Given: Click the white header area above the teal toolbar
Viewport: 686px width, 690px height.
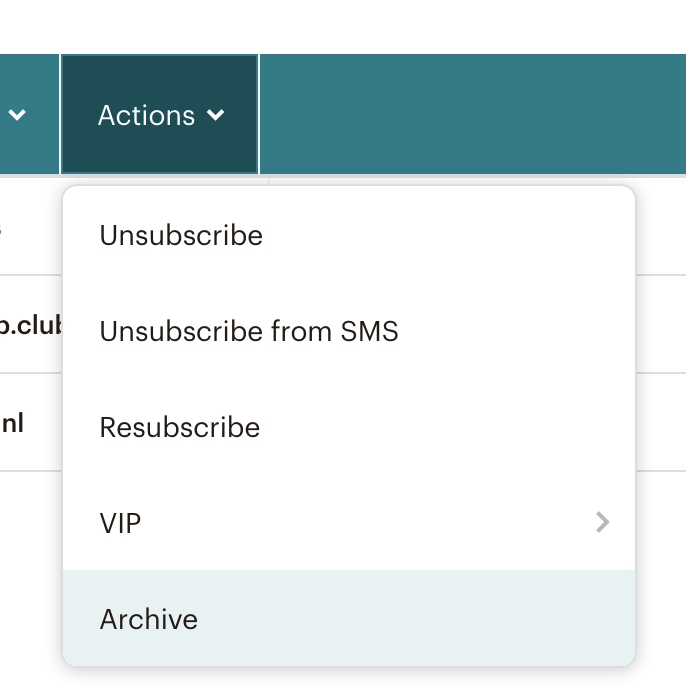Looking at the screenshot, I should (x=343, y=26).
